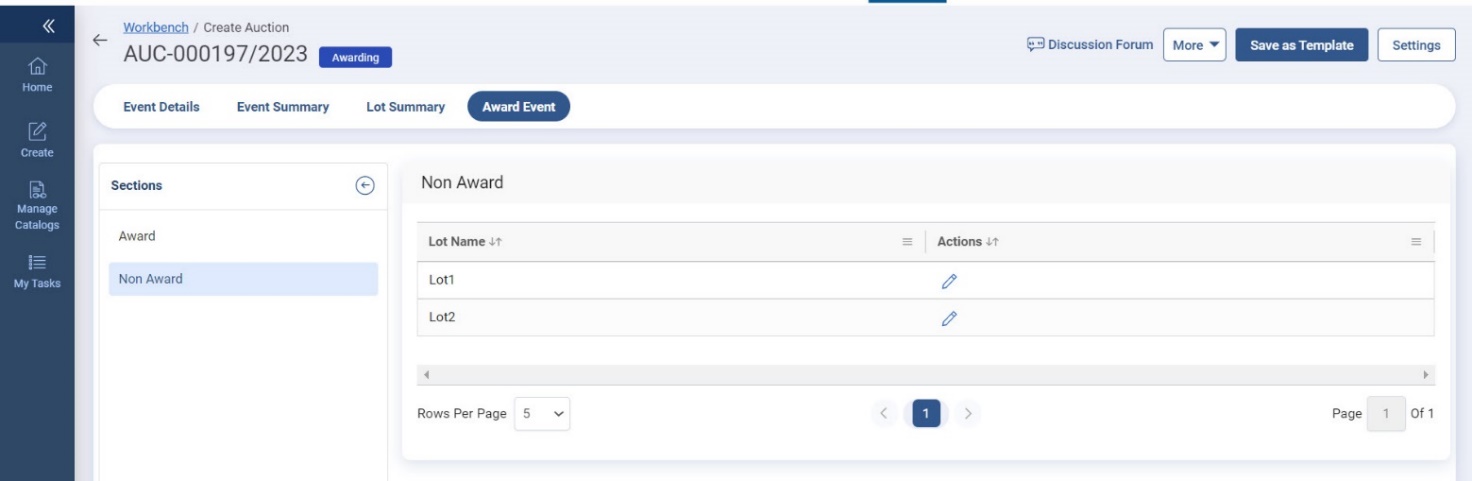Viewport: 1472px width, 481px height.
Task: Open the Discussion Forum
Action: 1090,45
